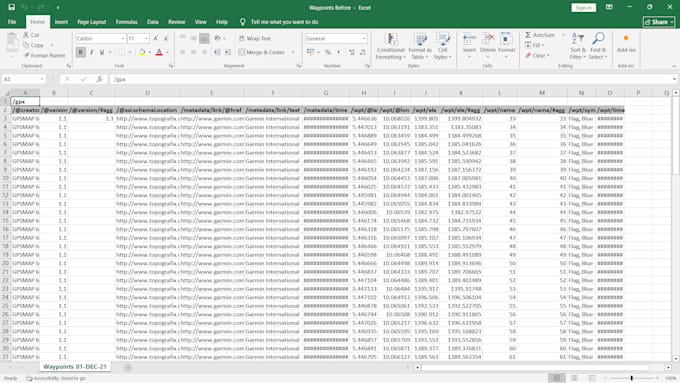Switch to the Review tab
The image size is (680, 383).
(177, 22)
